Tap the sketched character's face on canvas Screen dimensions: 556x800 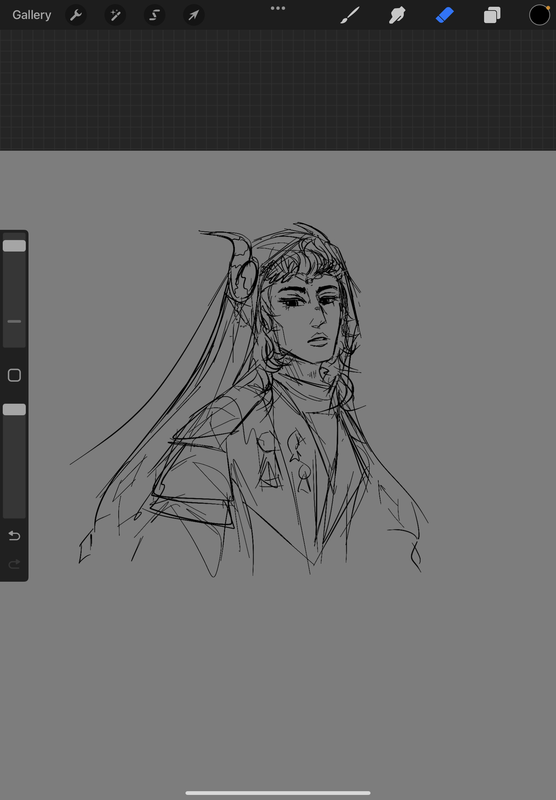click(x=309, y=319)
